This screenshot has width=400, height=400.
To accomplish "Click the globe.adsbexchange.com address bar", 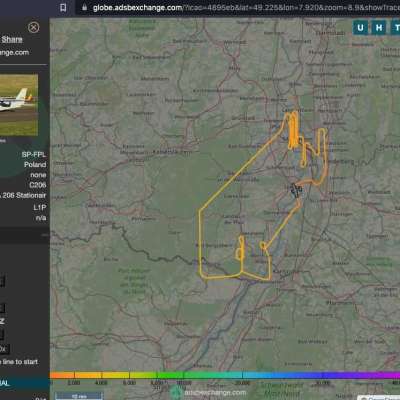I will pos(237,7).
